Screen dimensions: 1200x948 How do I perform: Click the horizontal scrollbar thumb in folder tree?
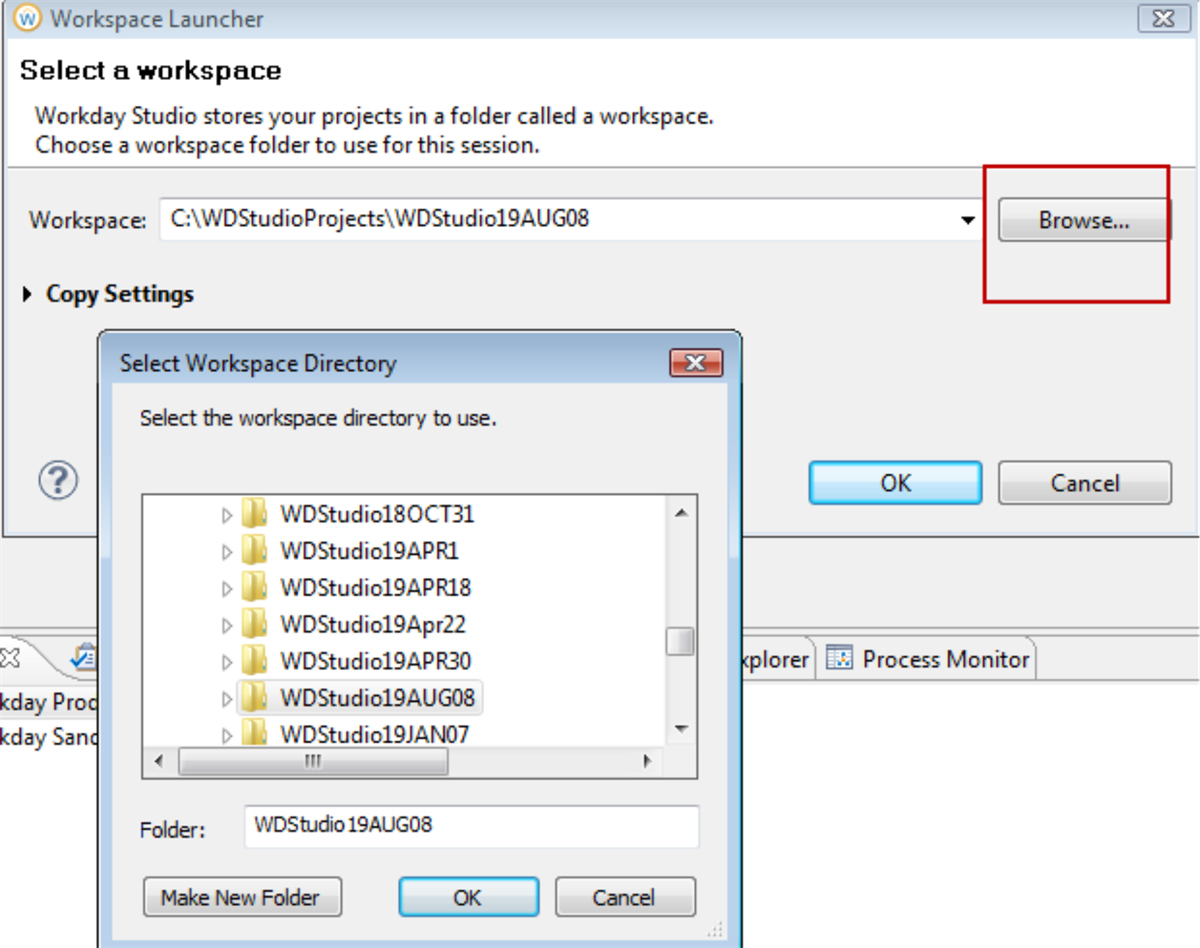pyautogui.click(x=313, y=761)
